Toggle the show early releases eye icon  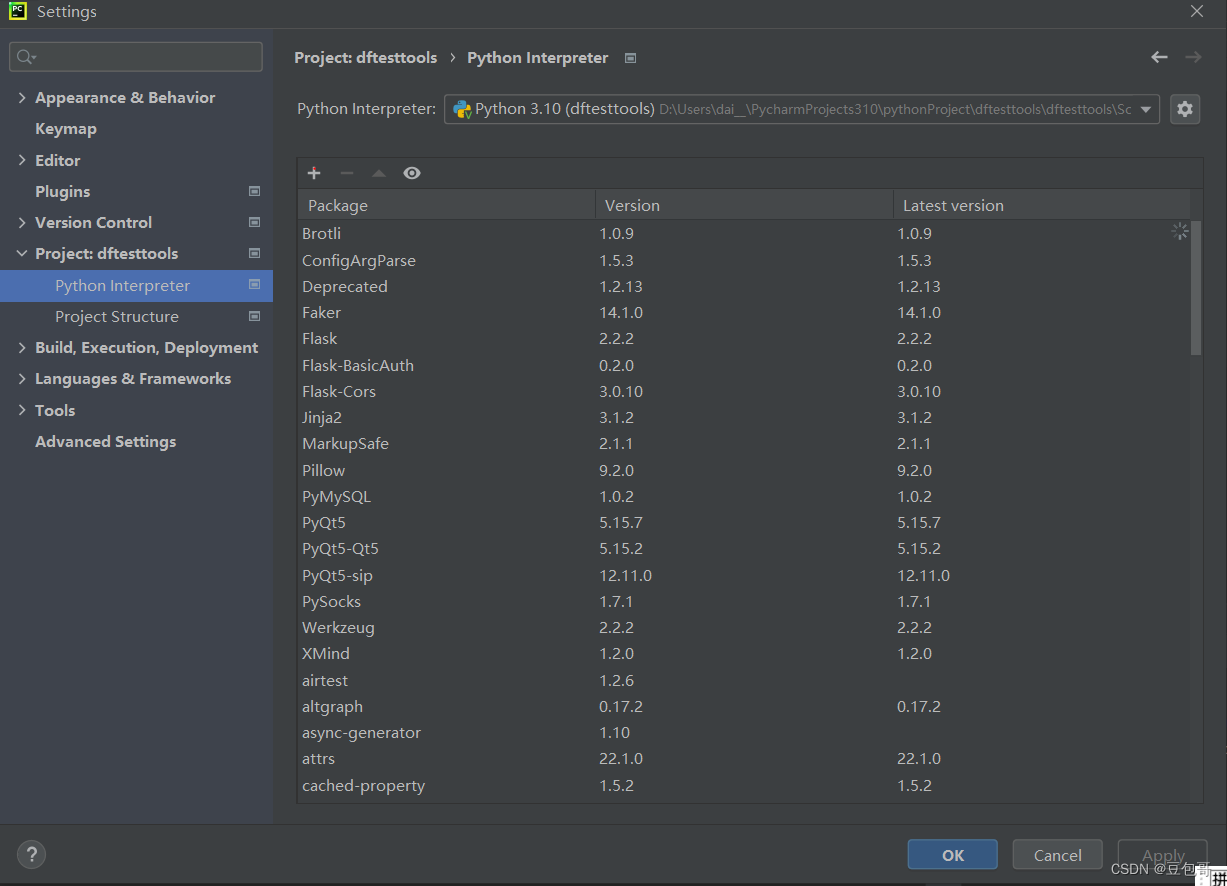[412, 173]
